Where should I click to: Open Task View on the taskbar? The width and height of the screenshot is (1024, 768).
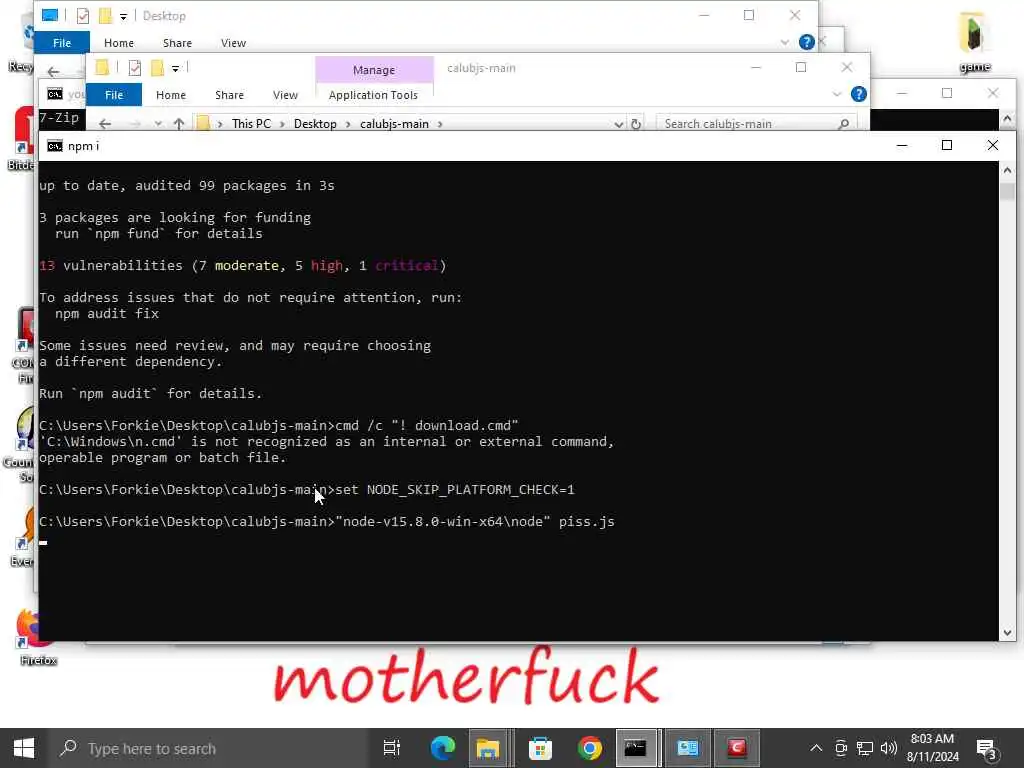point(392,748)
